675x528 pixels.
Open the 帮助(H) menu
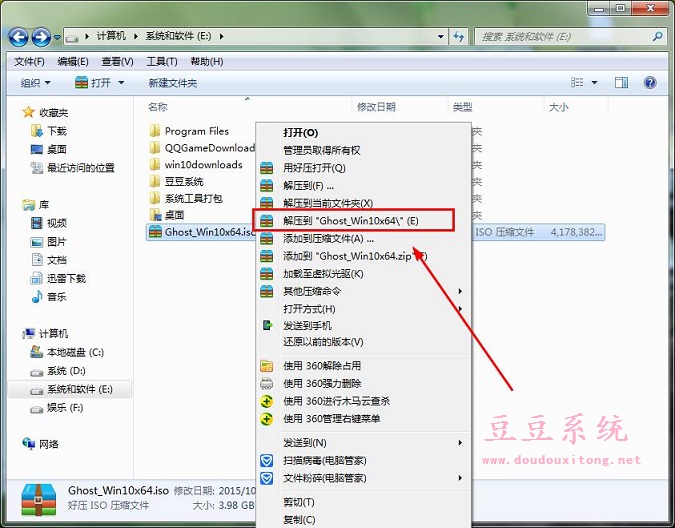click(207, 62)
